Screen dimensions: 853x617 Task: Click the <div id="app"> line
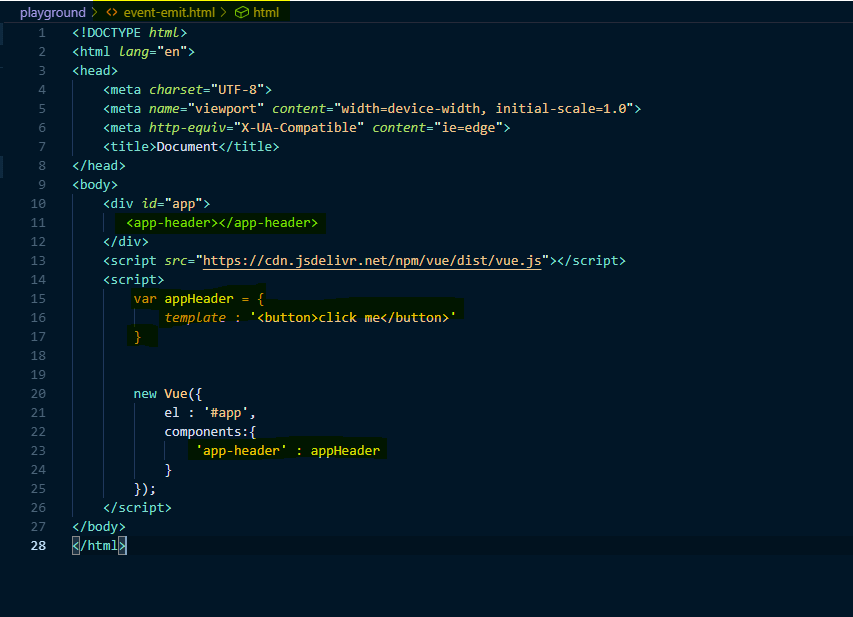click(x=156, y=203)
